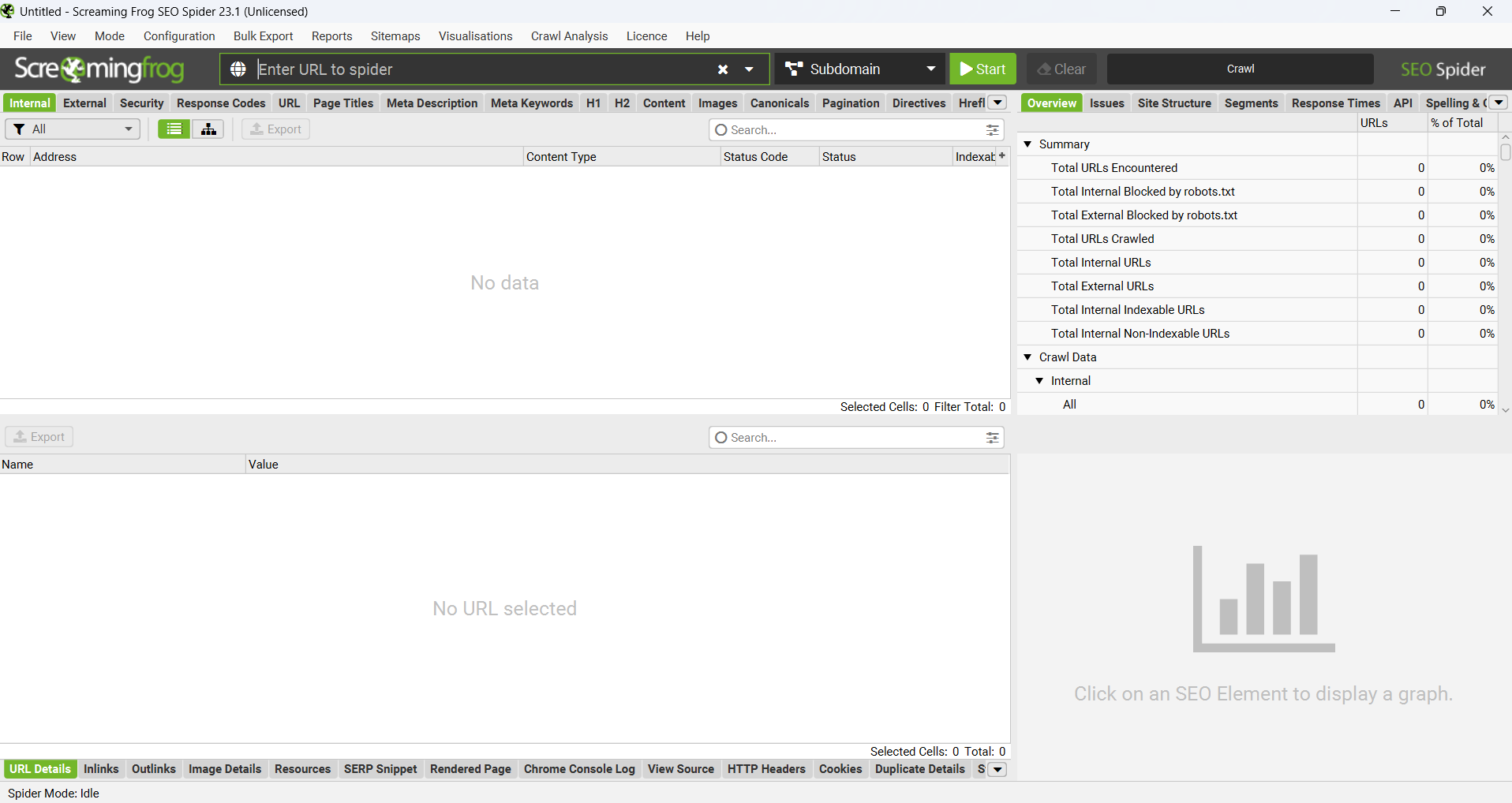
Task: Open the Subdomain crawl scope dropdown
Action: (x=860, y=69)
